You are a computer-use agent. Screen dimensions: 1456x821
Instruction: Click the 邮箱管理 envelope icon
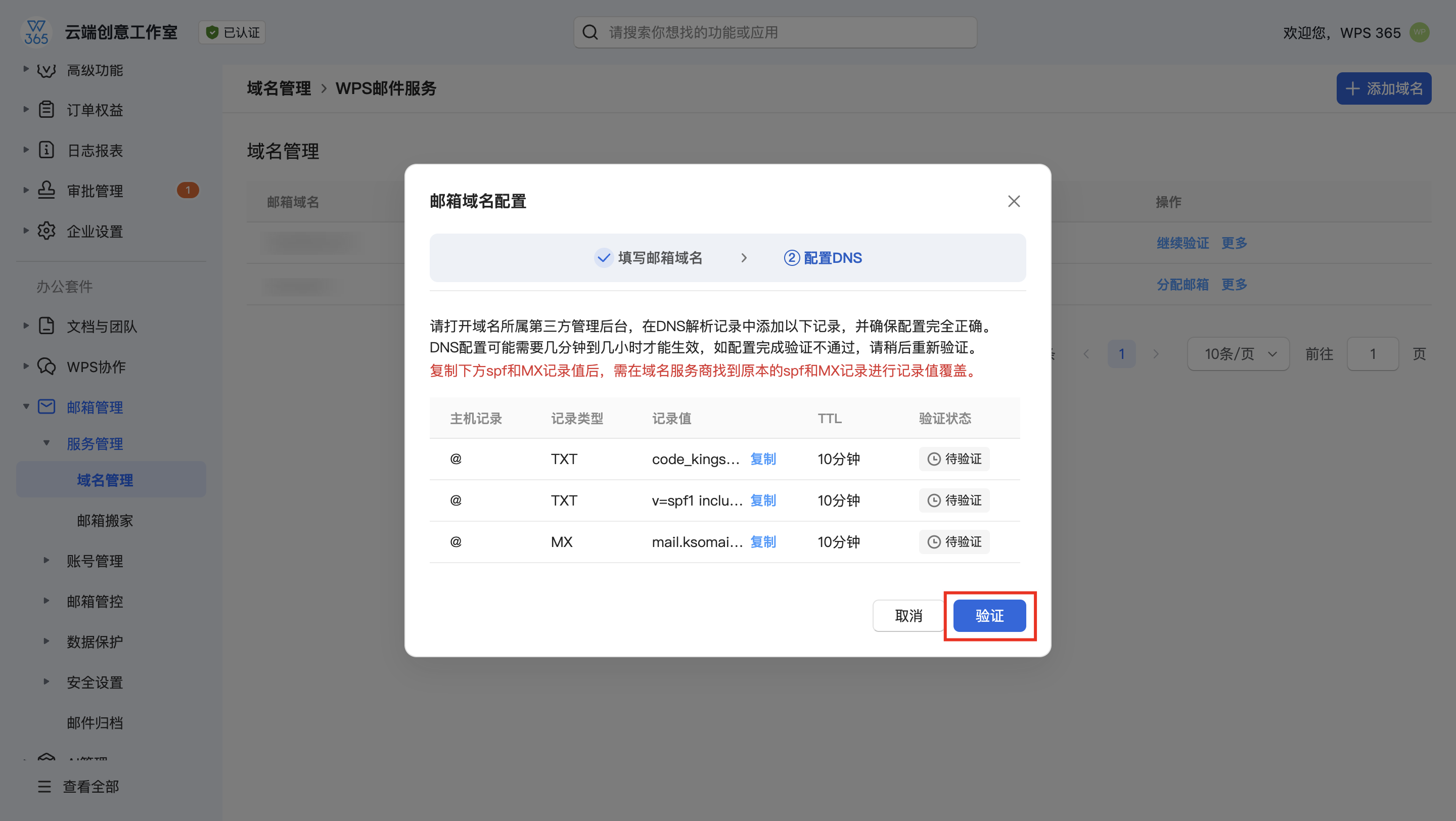pos(47,407)
